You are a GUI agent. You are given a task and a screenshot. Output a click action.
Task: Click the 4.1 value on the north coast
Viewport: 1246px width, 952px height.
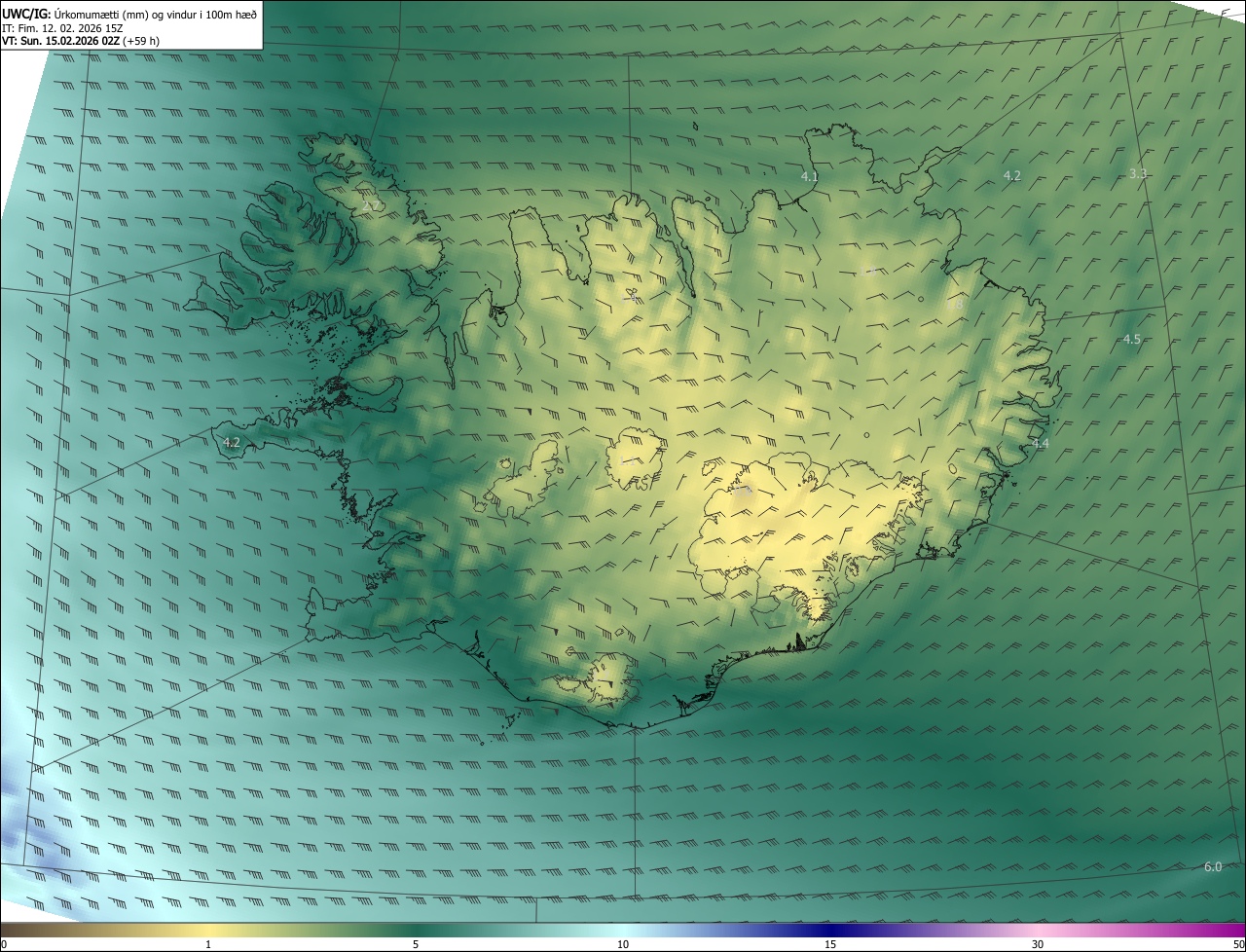[810, 177]
